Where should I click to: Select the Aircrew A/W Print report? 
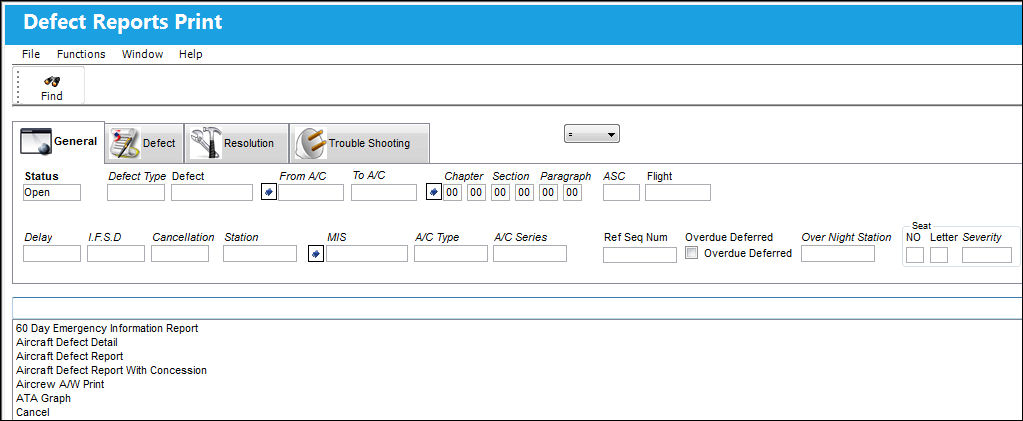click(x=60, y=384)
